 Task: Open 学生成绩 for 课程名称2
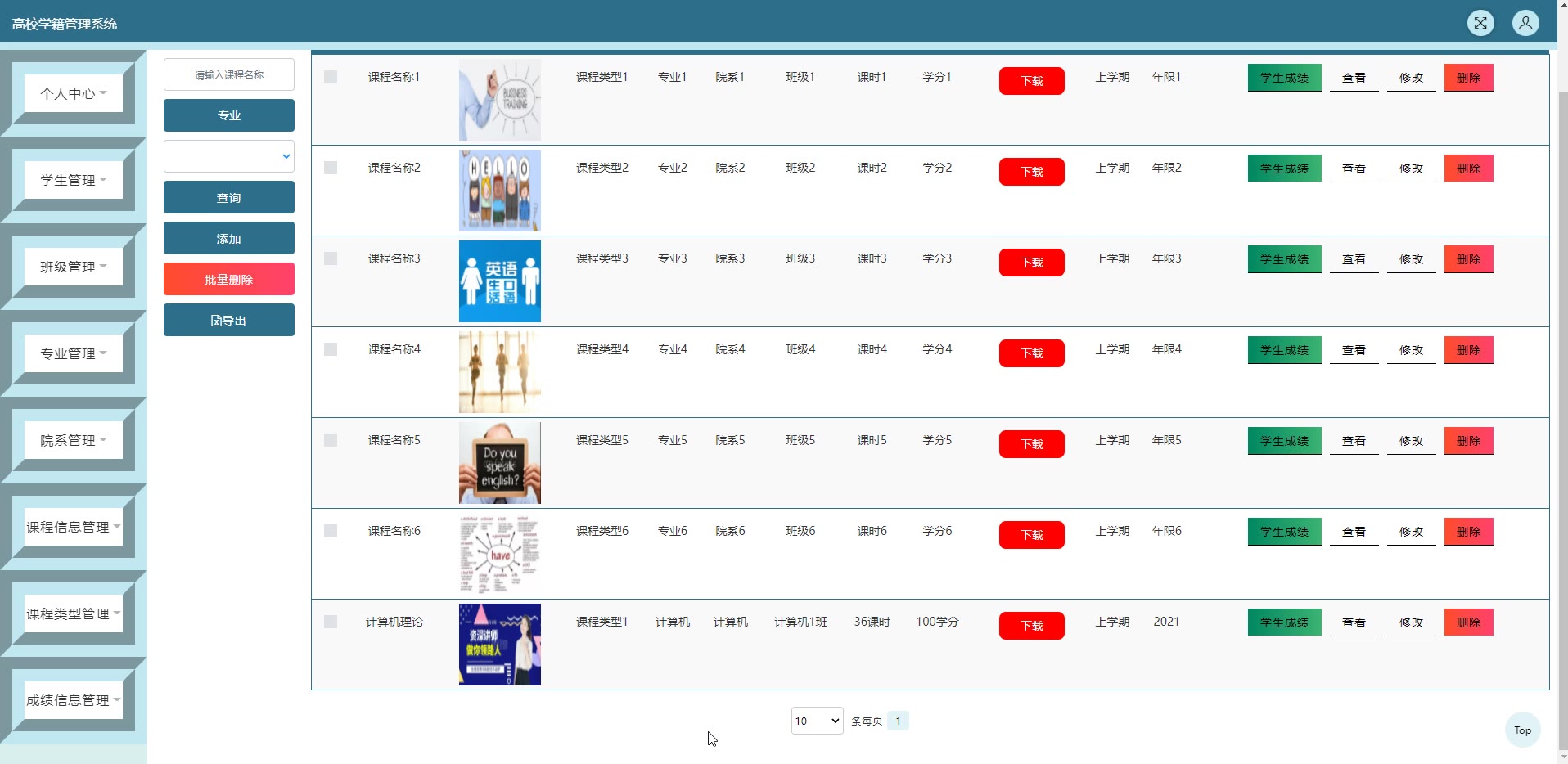click(1285, 169)
